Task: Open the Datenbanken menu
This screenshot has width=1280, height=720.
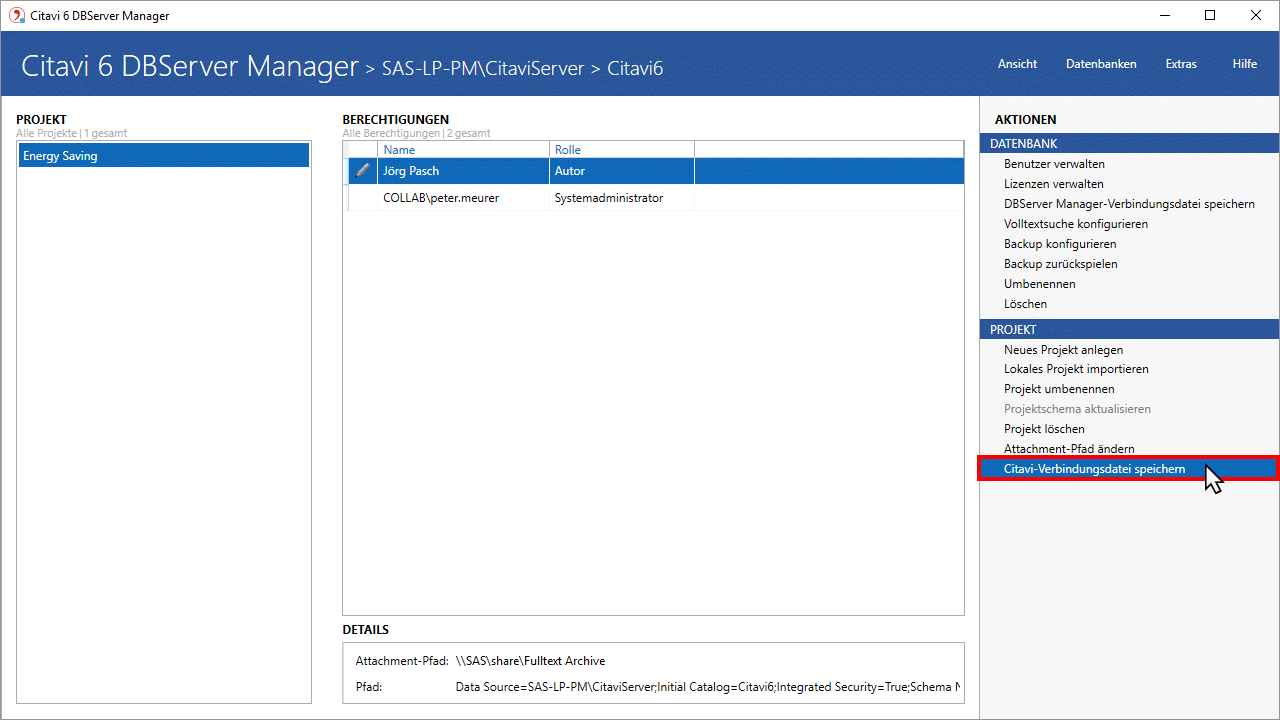Action: pos(1101,64)
